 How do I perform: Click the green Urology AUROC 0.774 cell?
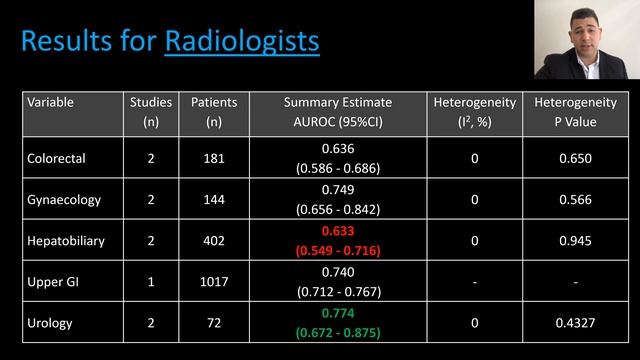pos(338,323)
